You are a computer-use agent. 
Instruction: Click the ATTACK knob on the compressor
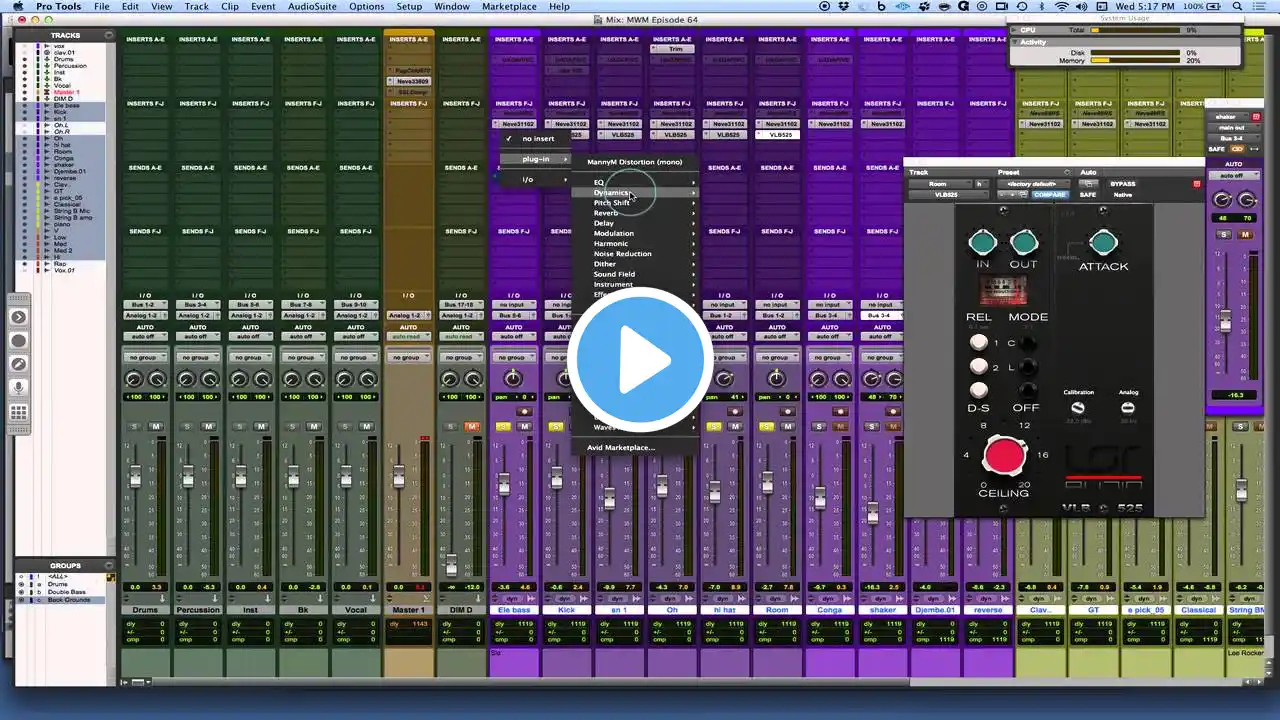(x=1103, y=243)
